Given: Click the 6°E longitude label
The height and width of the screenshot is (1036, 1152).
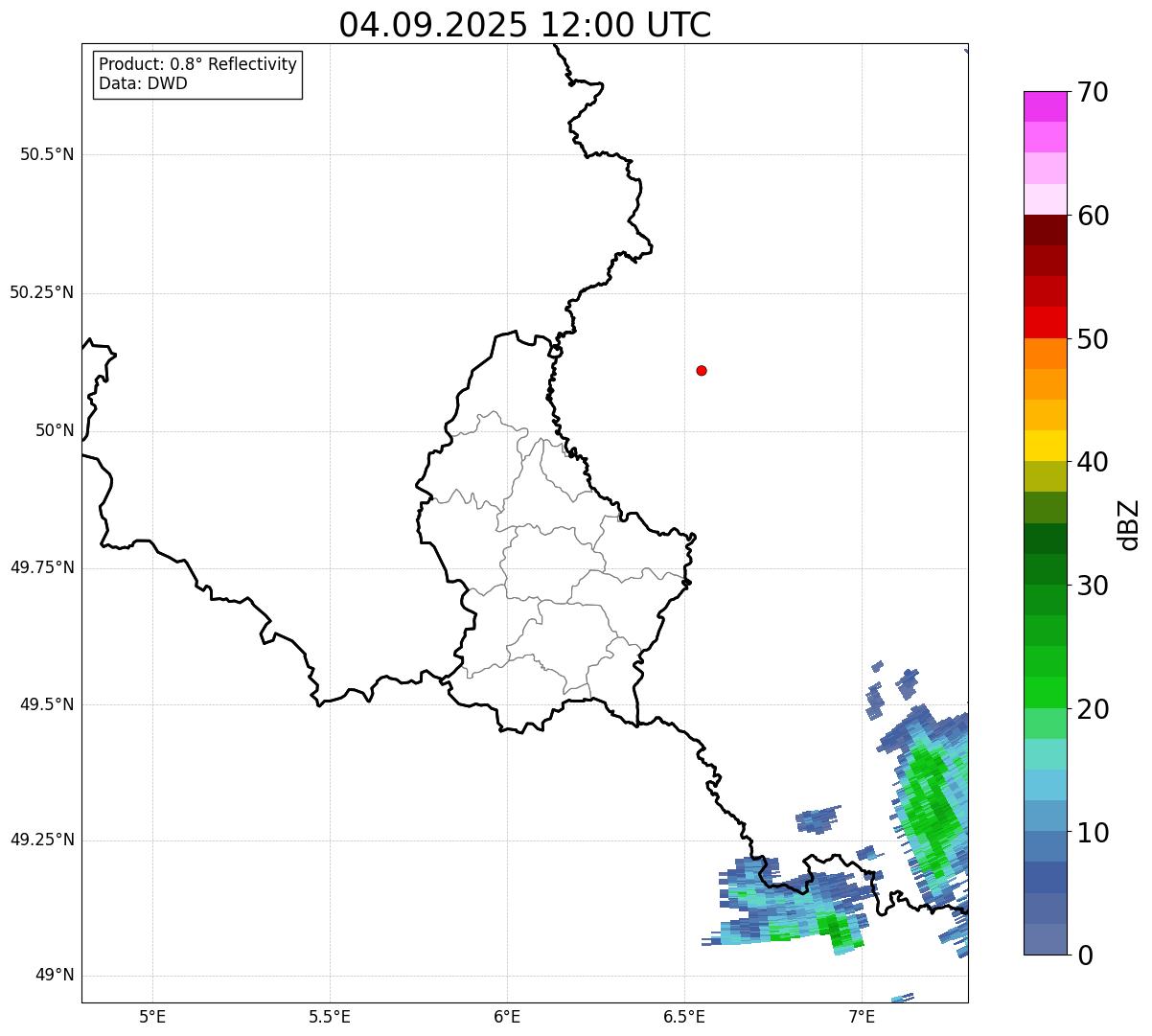Looking at the screenshot, I should [x=507, y=1016].
